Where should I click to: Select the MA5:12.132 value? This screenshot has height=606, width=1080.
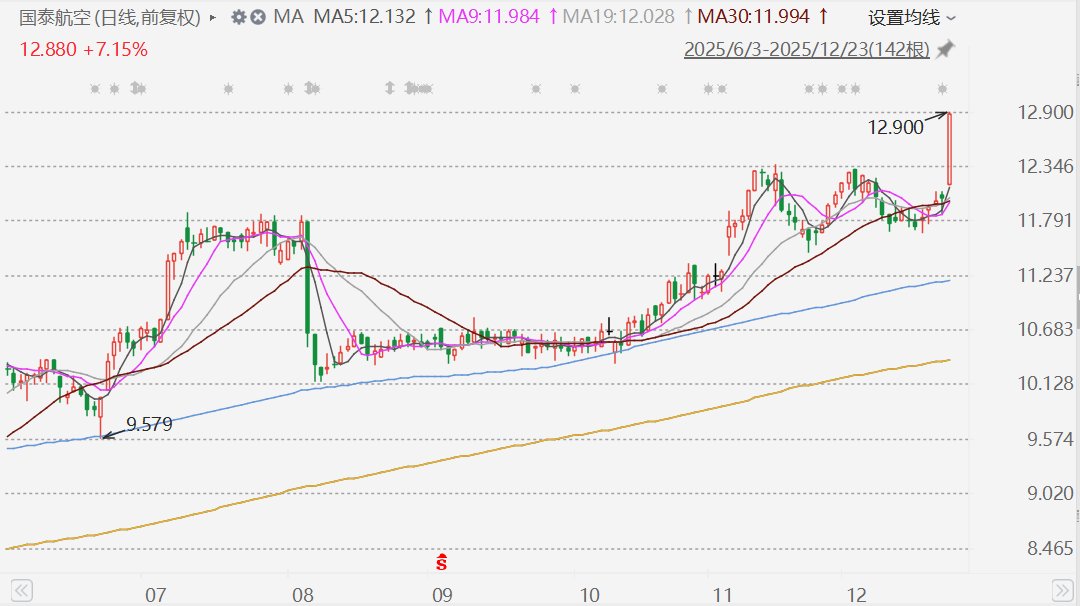364,17
